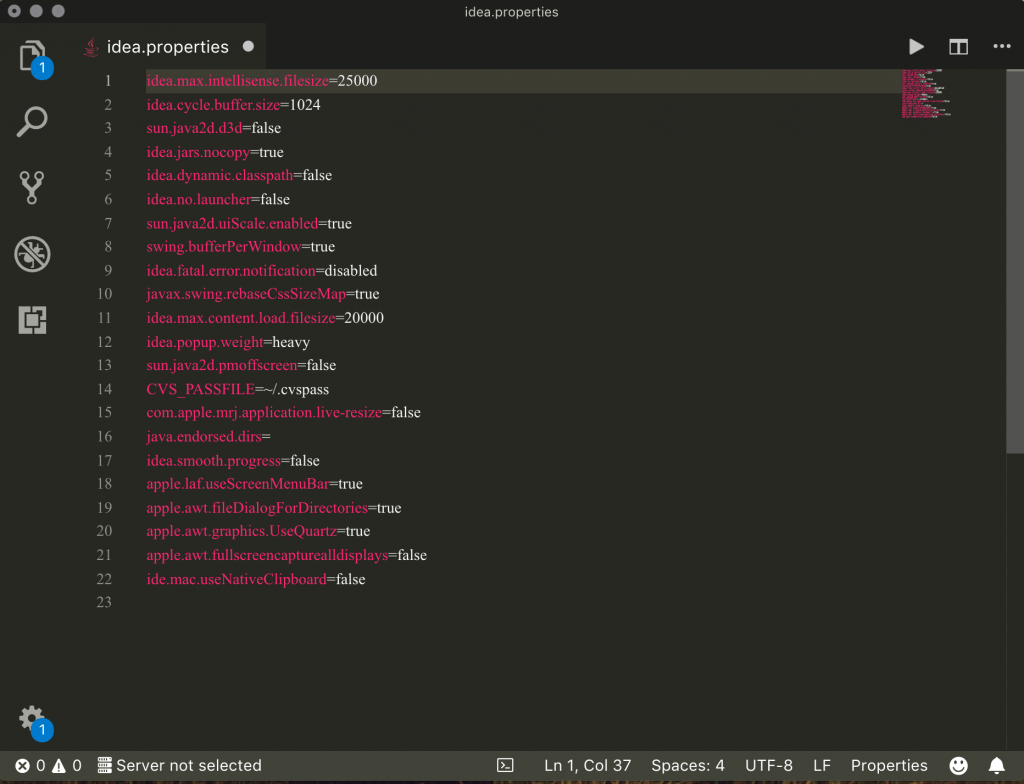Select the Search icon in activity bar
Screen dimensions: 1024x784
32,121
